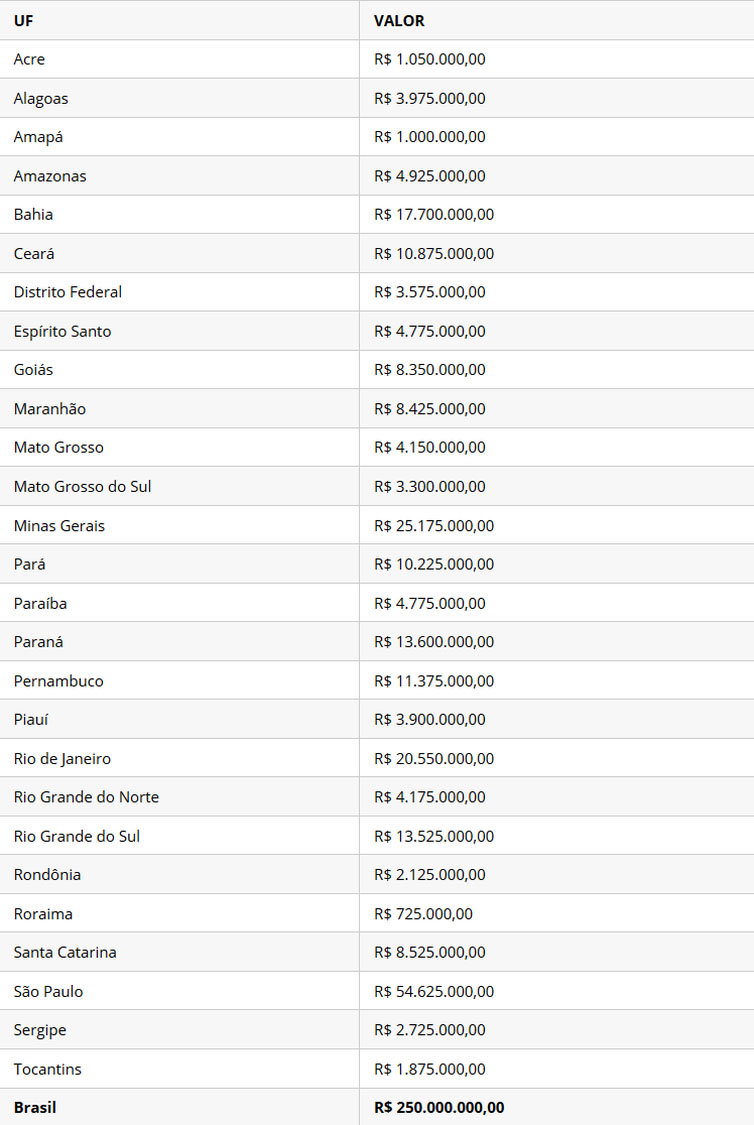Click Minas Gerais value R$ 25.175.000,00
This screenshot has width=754, height=1125.
(434, 525)
